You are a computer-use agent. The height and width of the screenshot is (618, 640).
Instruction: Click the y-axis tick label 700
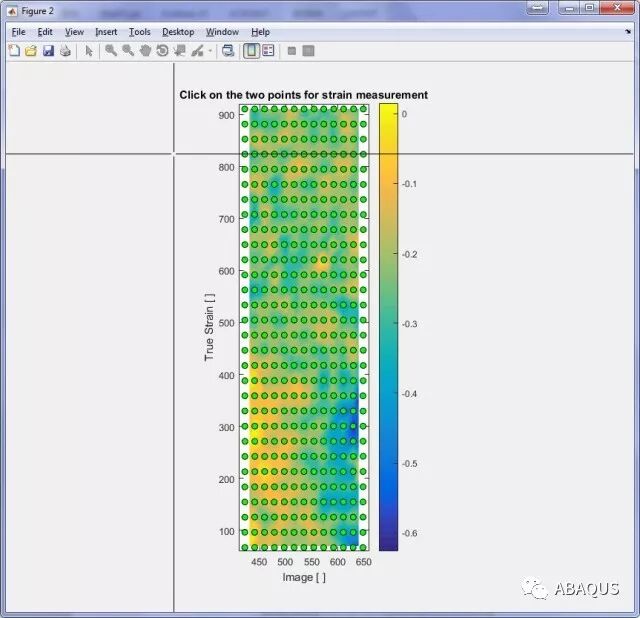227,219
